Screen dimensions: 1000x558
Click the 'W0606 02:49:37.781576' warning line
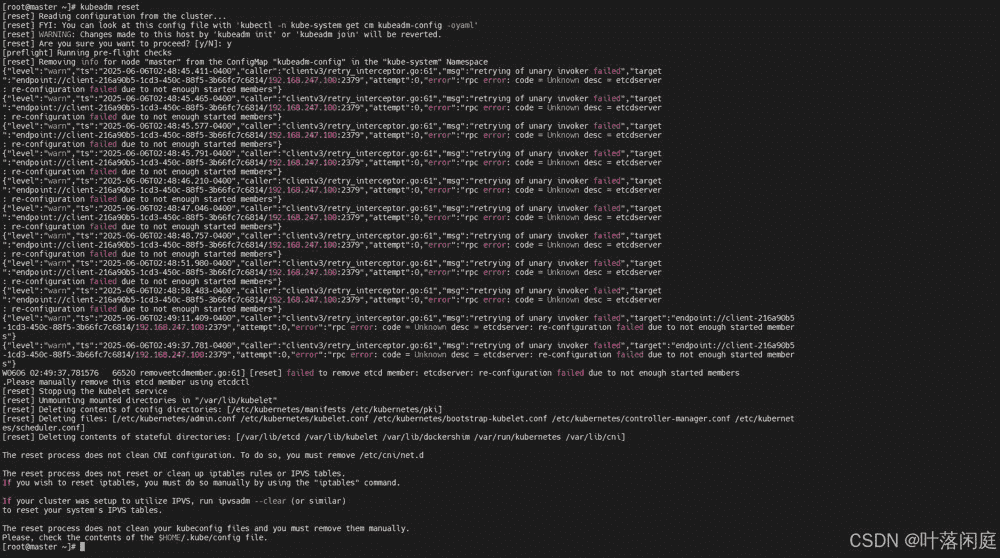[x=371, y=373]
